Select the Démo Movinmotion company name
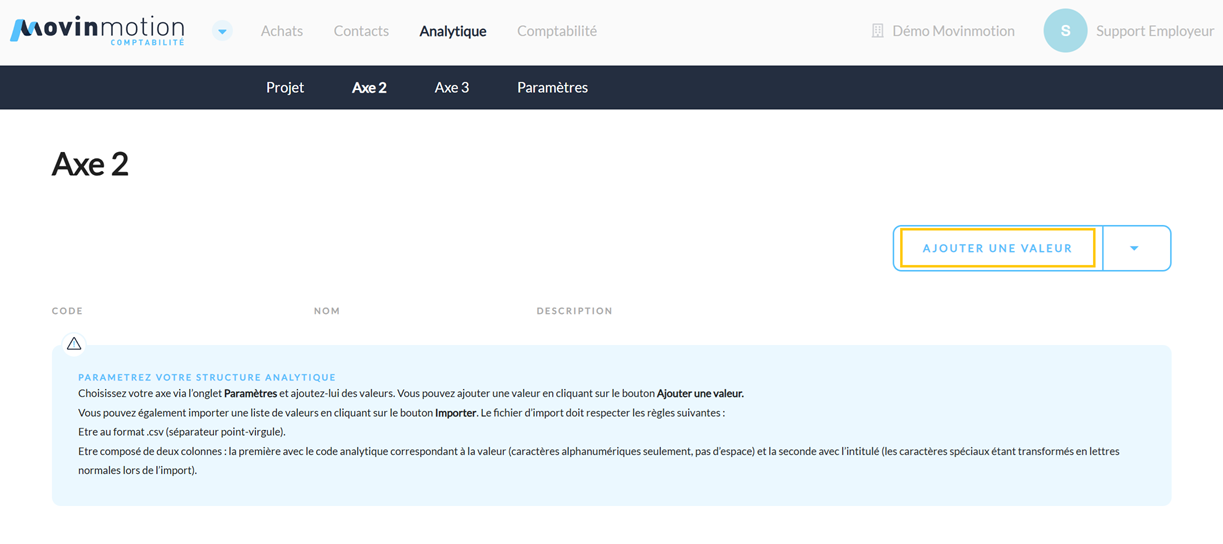The image size is (1223, 544). click(x=952, y=31)
